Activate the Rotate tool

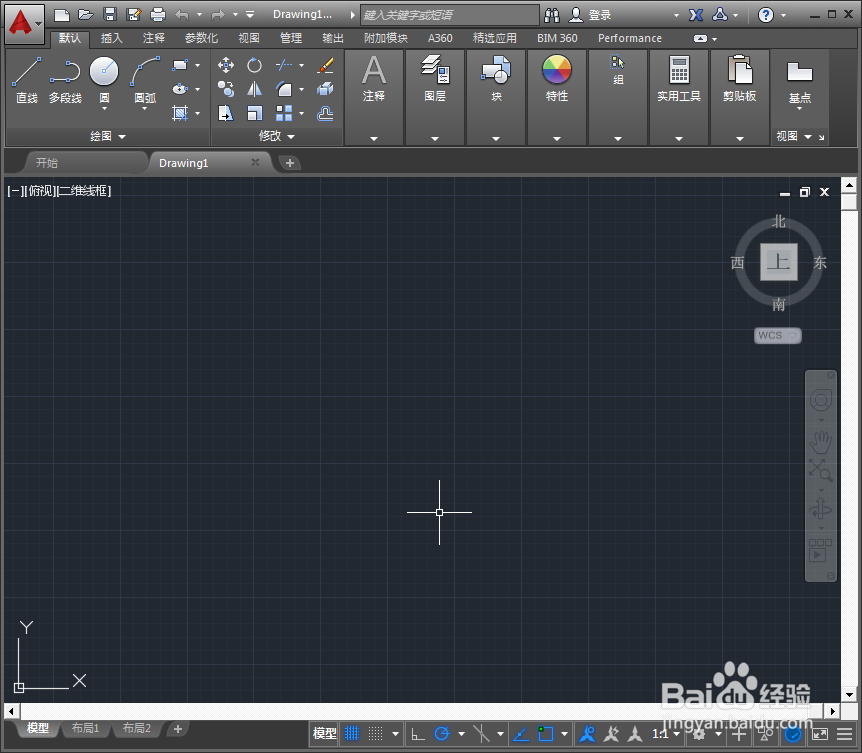click(254, 65)
